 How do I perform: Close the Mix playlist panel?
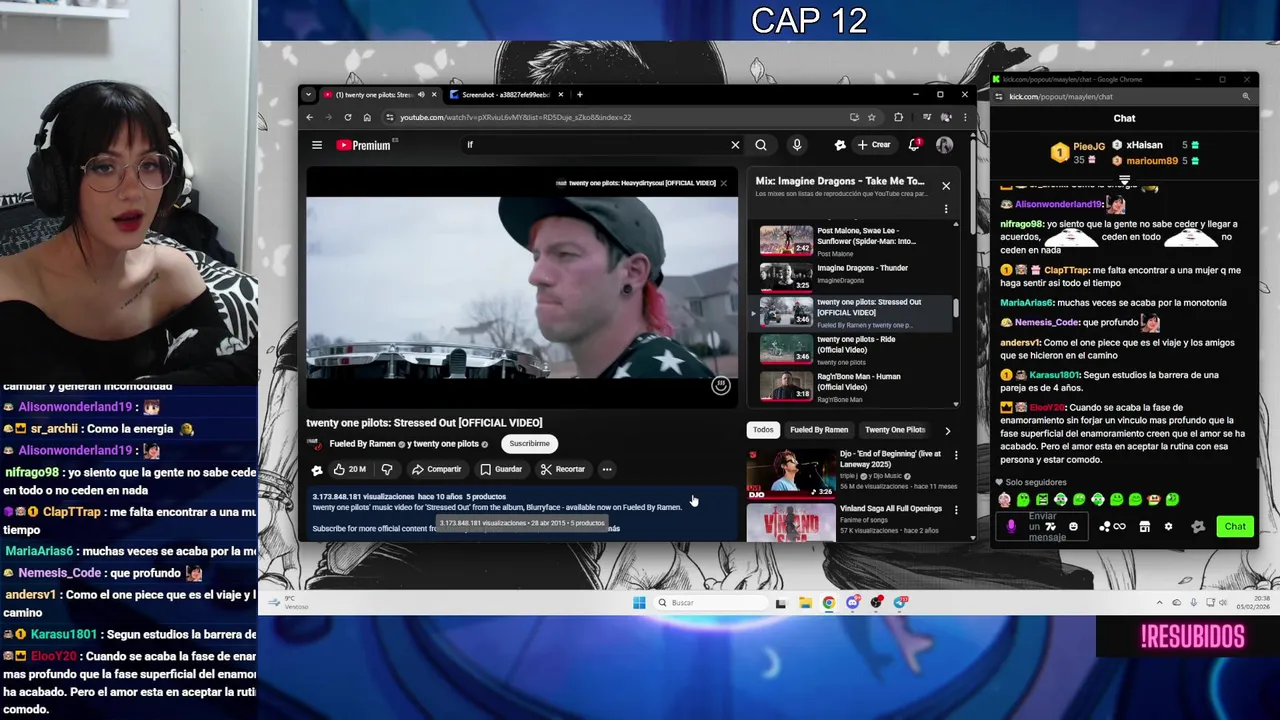946,186
